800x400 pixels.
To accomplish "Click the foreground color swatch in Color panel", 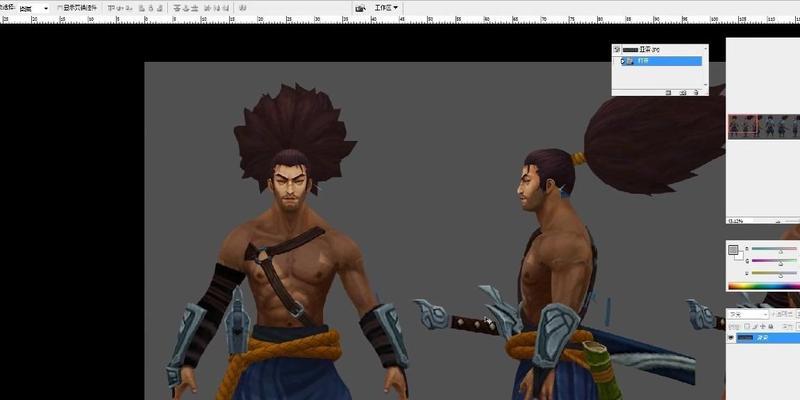I will coord(733,249).
